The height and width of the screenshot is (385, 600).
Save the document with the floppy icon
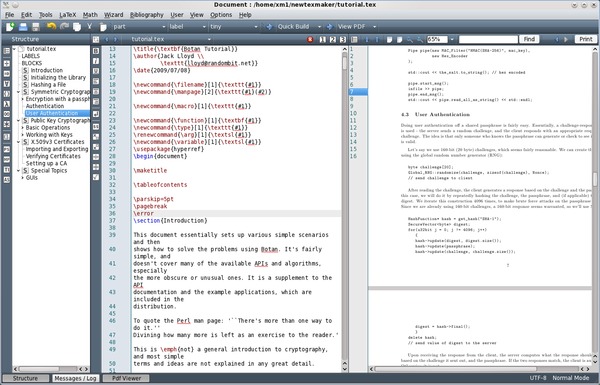tap(36, 26)
